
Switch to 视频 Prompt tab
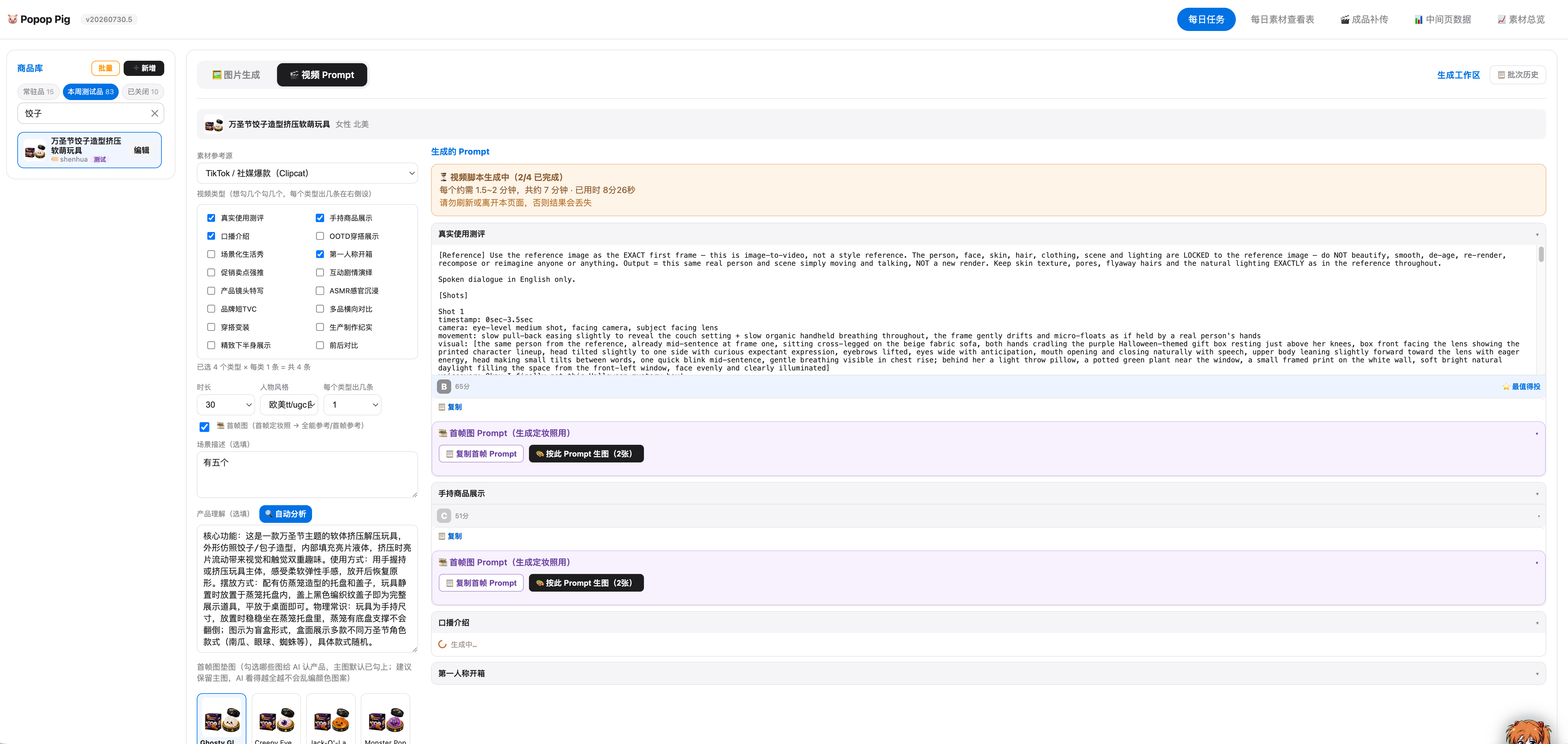click(x=322, y=75)
